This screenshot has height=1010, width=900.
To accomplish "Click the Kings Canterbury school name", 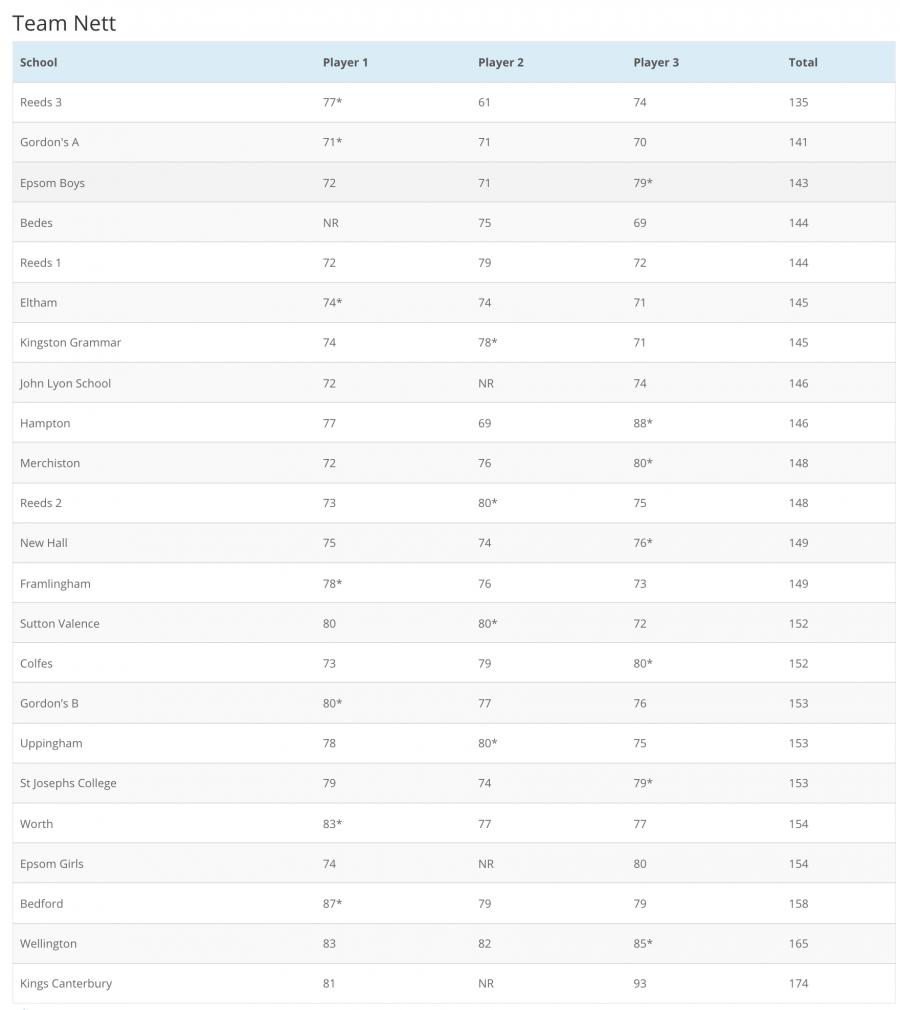I will (x=66, y=983).
